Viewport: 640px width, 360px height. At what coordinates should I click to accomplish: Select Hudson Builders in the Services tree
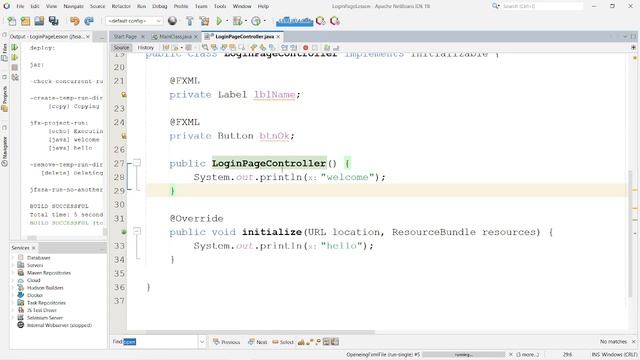coord(45,288)
